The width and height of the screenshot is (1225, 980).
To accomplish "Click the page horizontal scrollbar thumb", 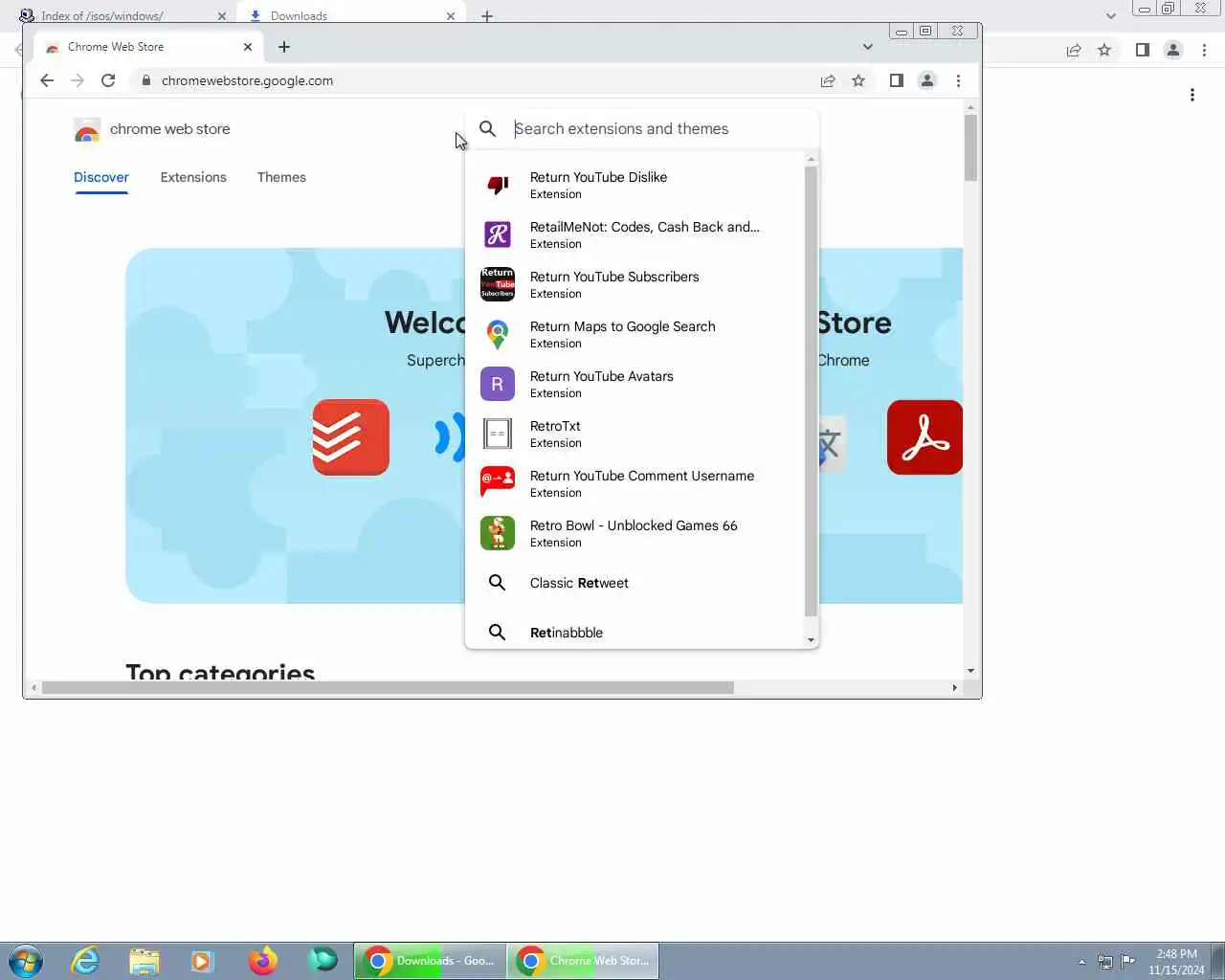I will [388, 687].
